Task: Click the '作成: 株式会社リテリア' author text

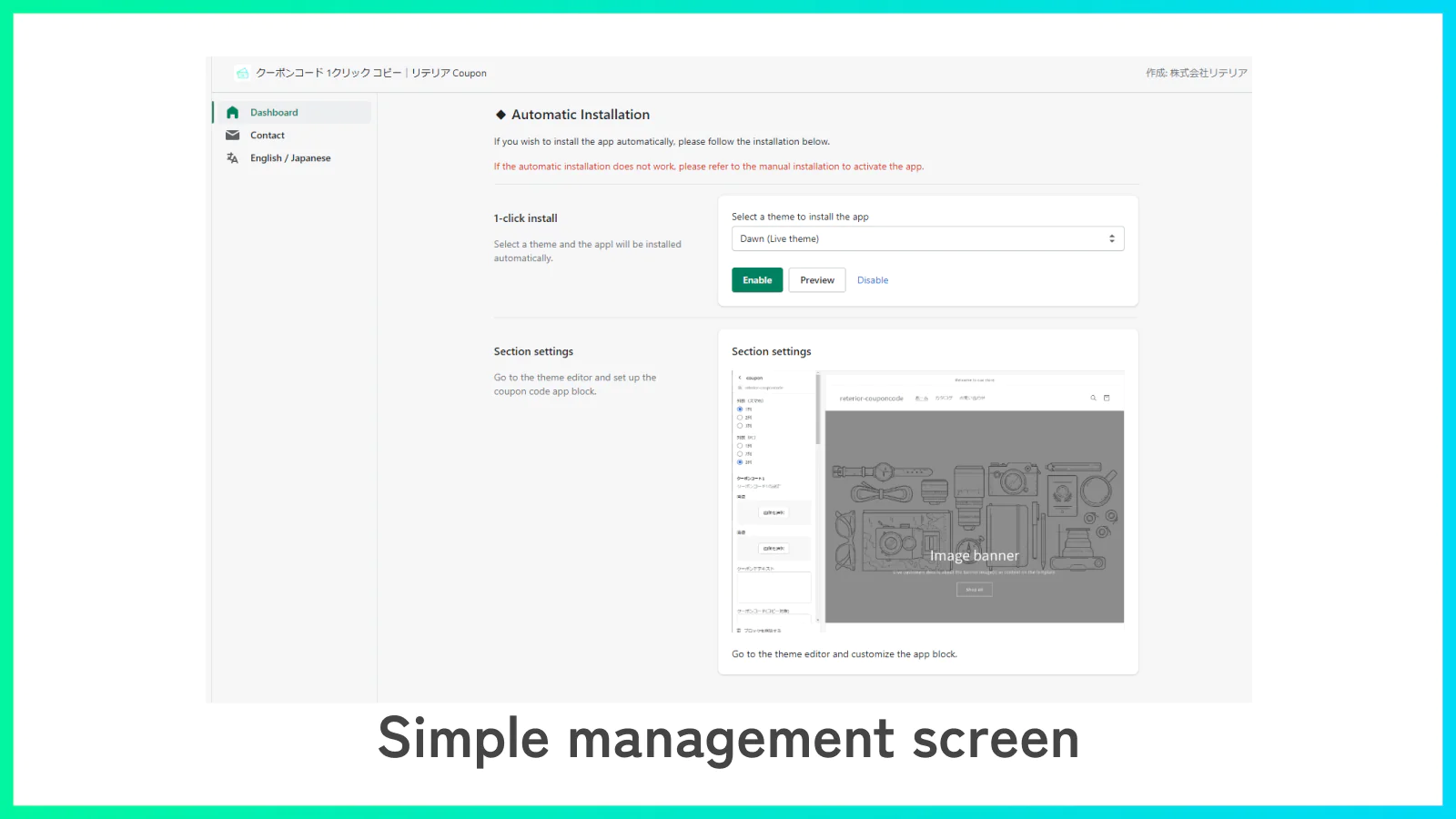Action: click(1197, 73)
